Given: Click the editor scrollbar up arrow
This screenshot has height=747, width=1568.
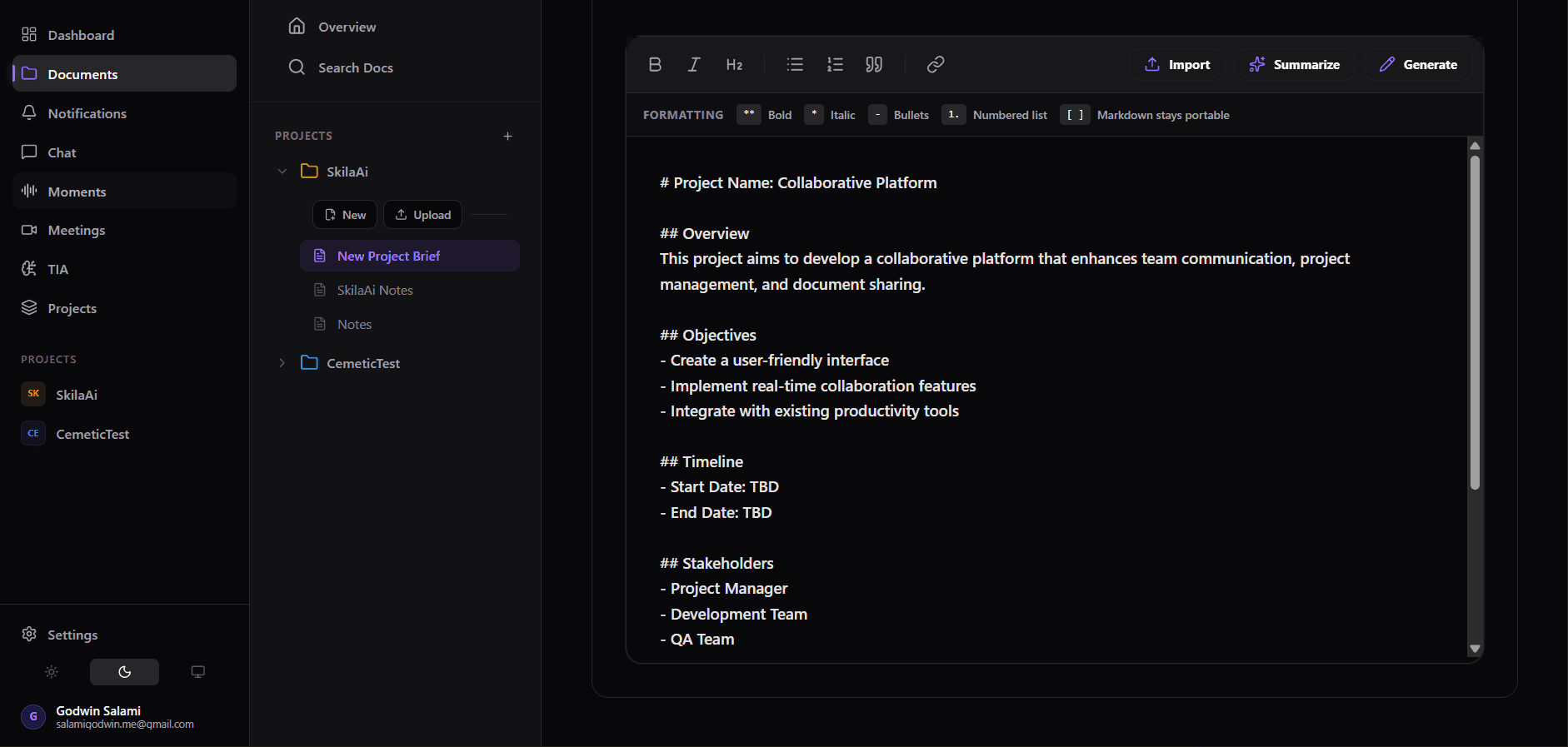Looking at the screenshot, I should coord(1475,146).
